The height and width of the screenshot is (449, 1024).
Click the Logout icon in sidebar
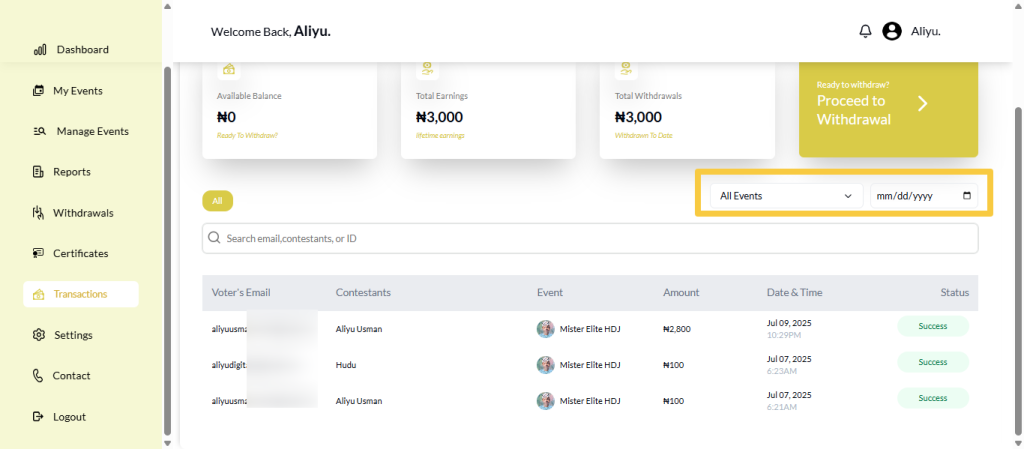[x=39, y=417]
